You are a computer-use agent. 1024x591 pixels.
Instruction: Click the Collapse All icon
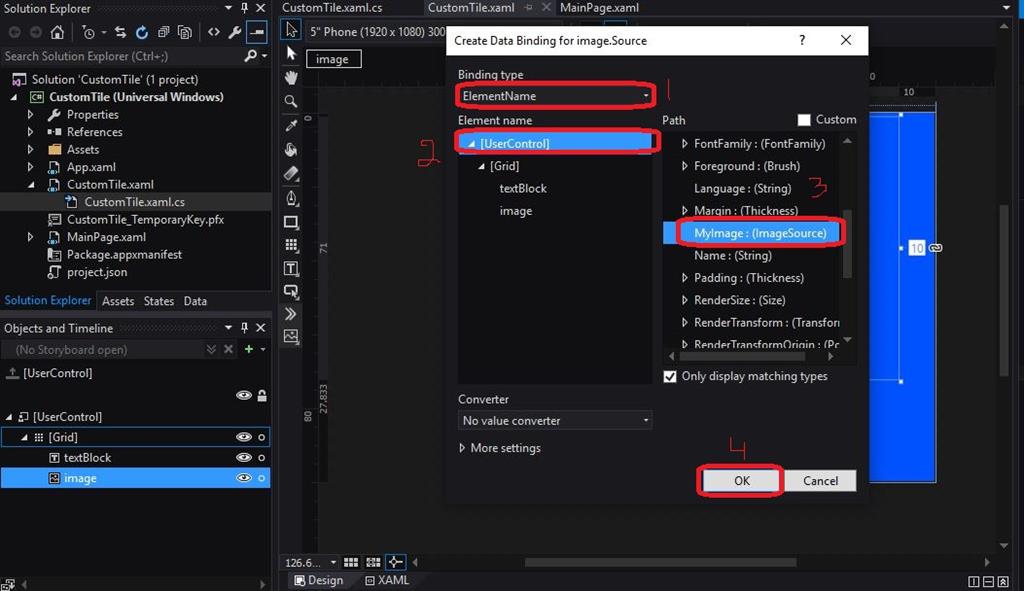click(x=163, y=32)
